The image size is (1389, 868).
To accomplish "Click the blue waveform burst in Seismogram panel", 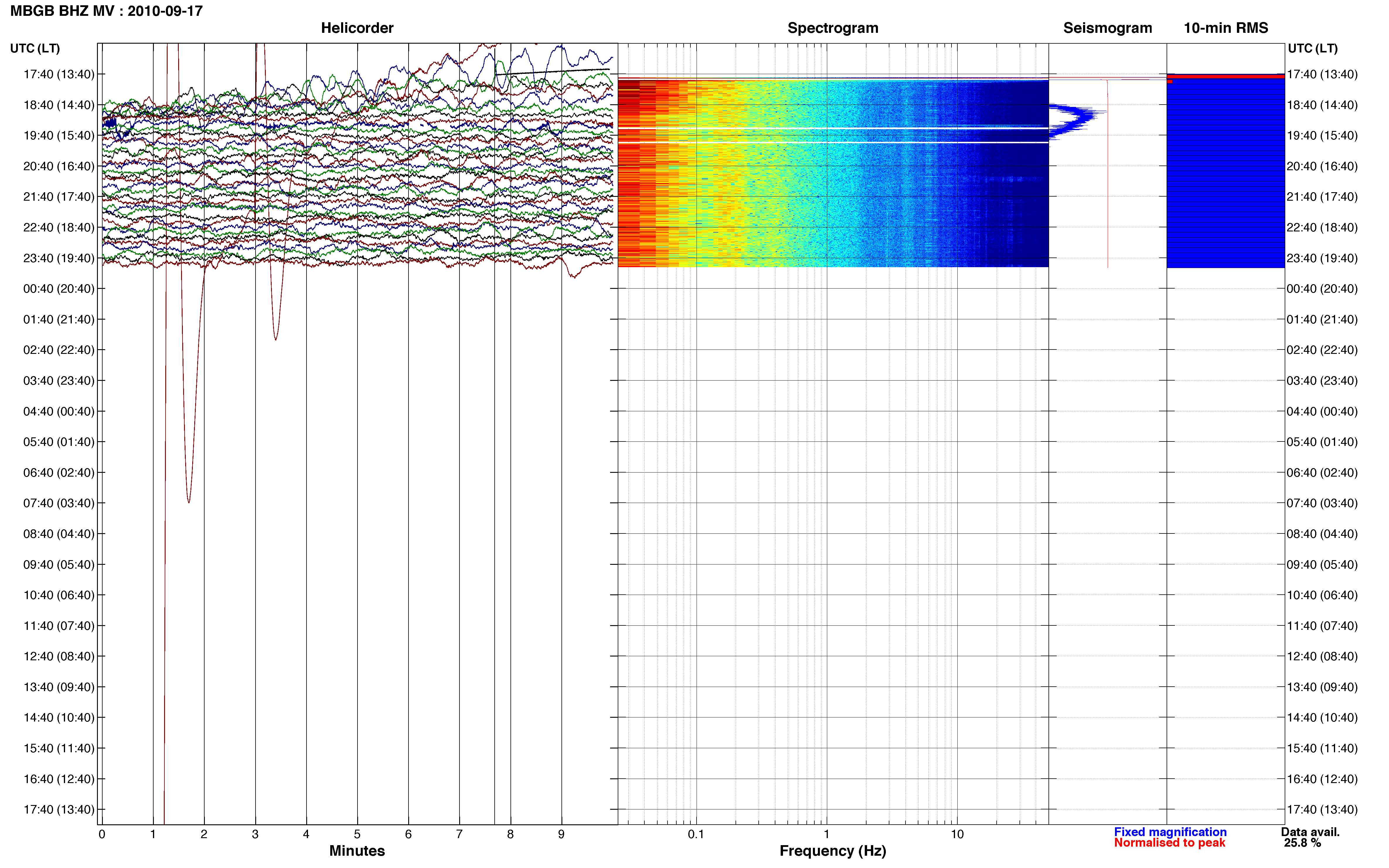I will point(1077,121).
